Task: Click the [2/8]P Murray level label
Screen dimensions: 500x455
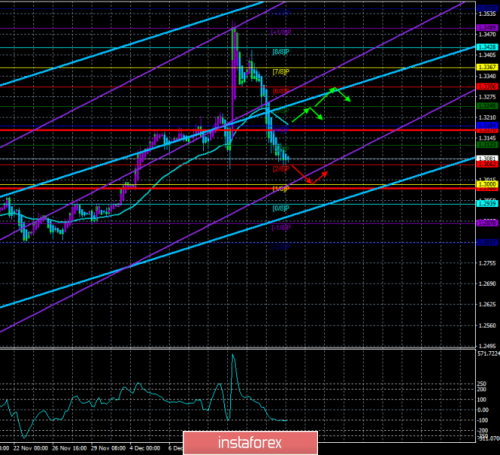Action: [x=281, y=169]
